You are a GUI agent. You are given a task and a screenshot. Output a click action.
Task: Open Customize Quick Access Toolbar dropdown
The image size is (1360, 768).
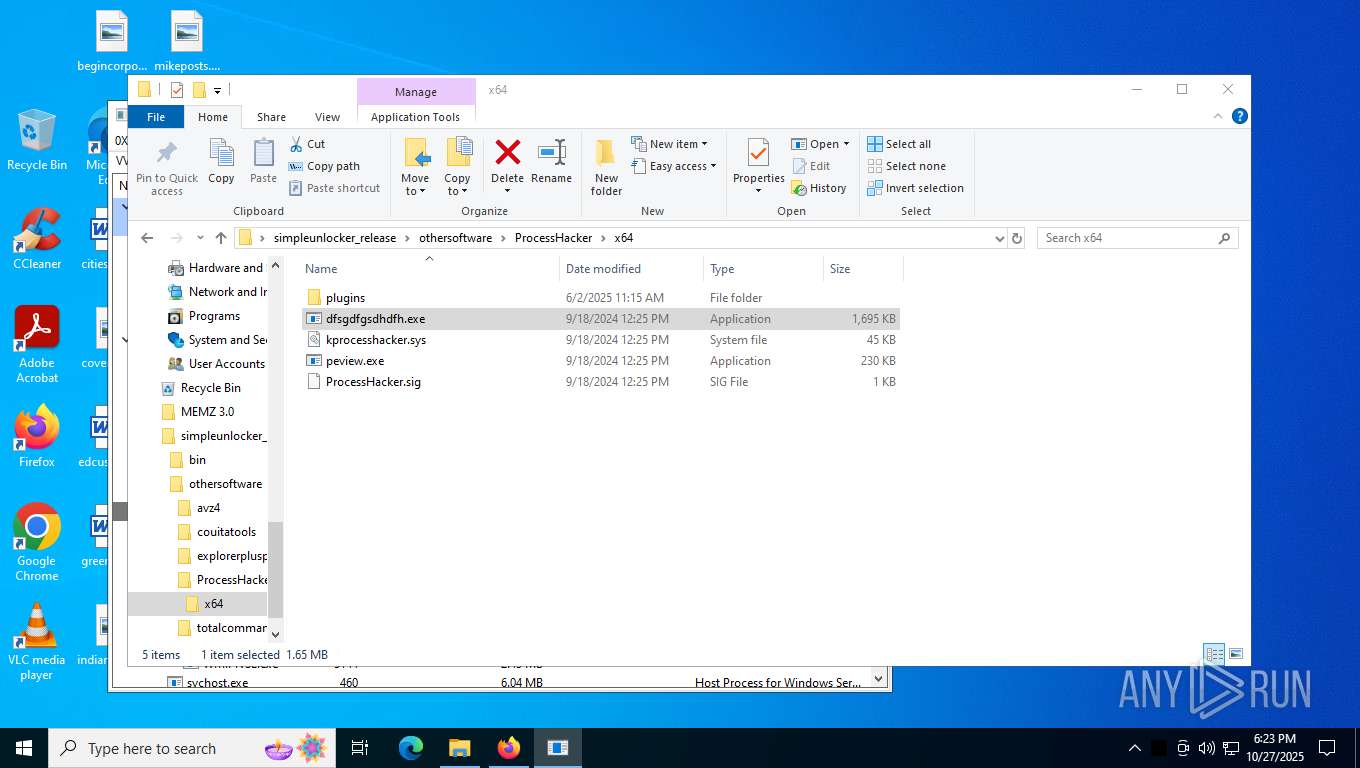click(x=217, y=90)
